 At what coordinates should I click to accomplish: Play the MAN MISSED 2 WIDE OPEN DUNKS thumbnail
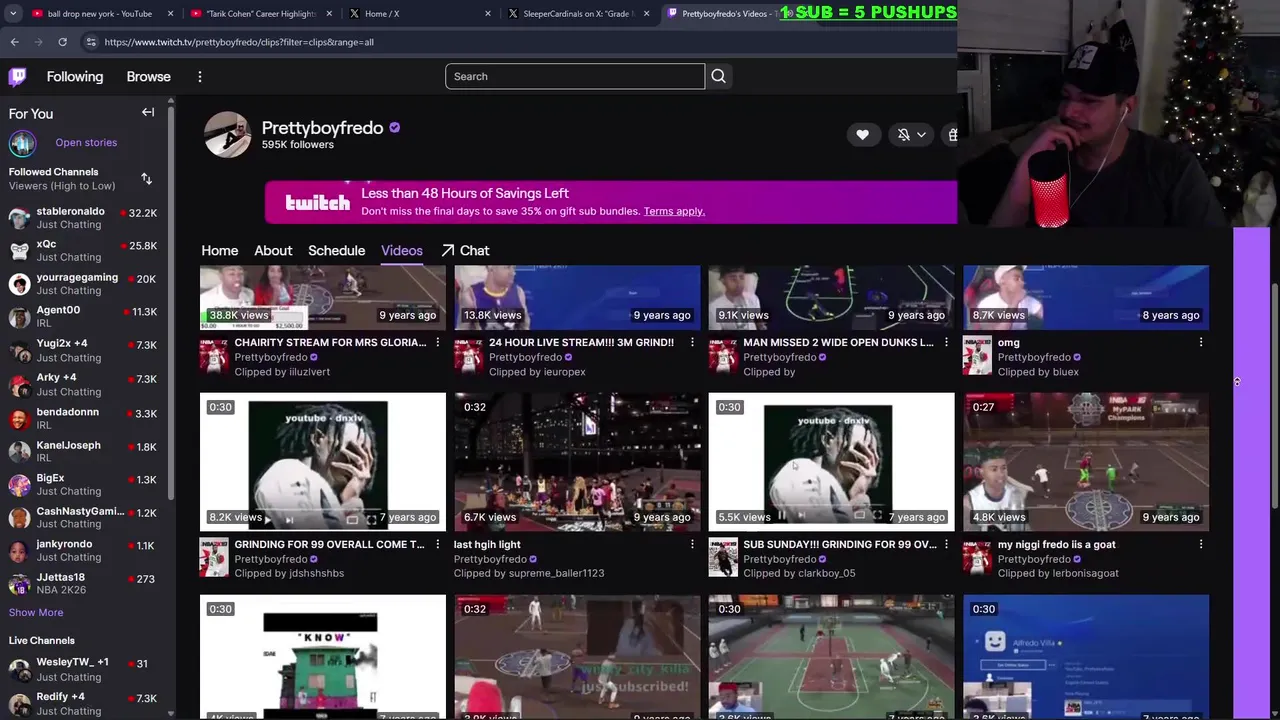pos(832,297)
